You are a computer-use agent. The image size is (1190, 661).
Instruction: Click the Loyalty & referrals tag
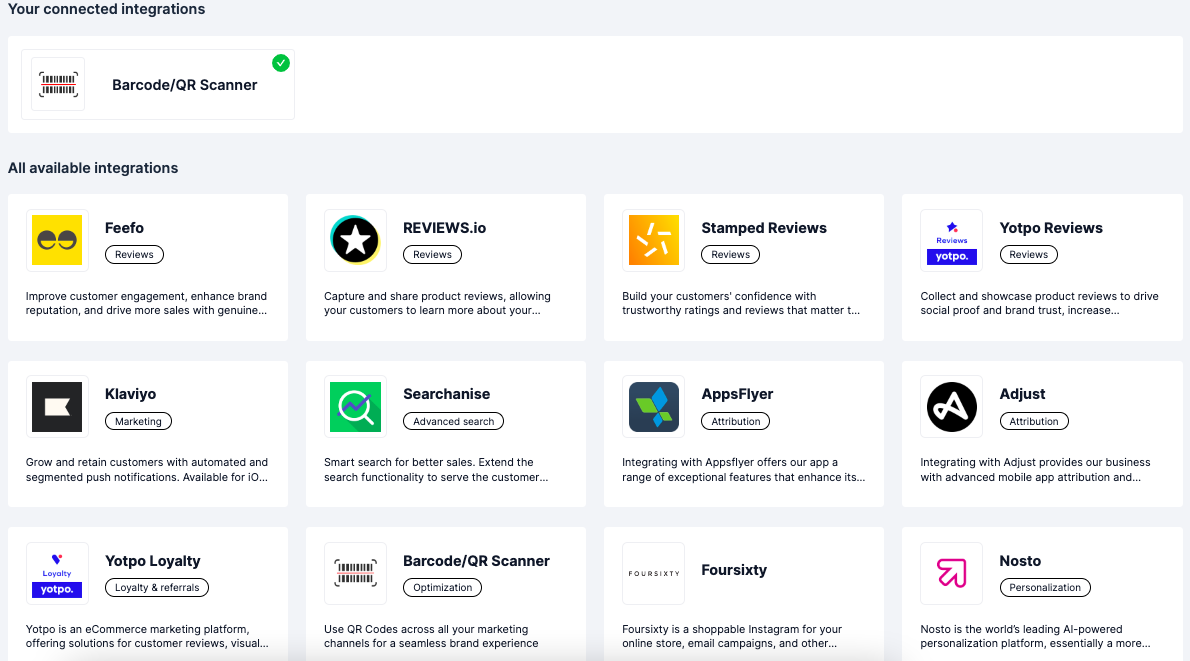coord(157,588)
